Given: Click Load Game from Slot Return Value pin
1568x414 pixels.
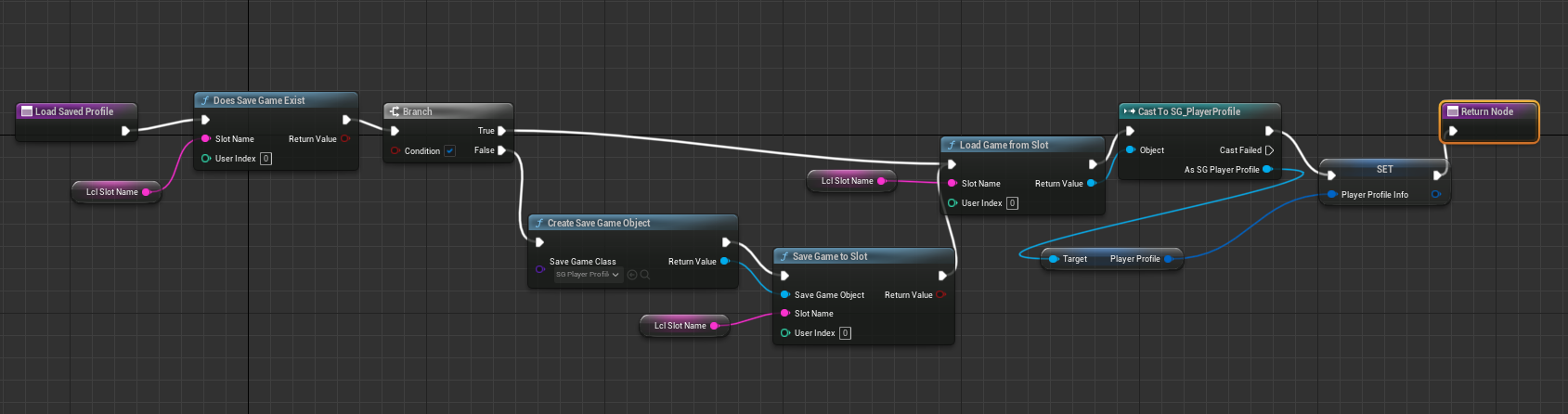Looking at the screenshot, I should (x=1092, y=184).
